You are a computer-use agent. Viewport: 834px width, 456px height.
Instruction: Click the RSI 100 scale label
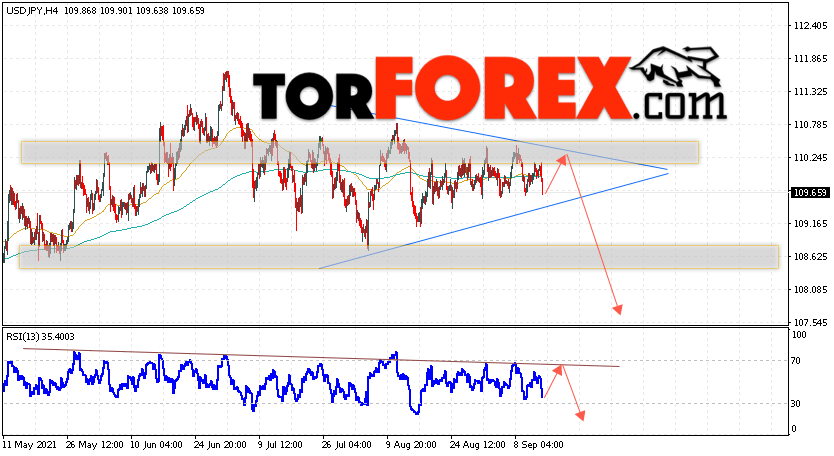[799, 335]
